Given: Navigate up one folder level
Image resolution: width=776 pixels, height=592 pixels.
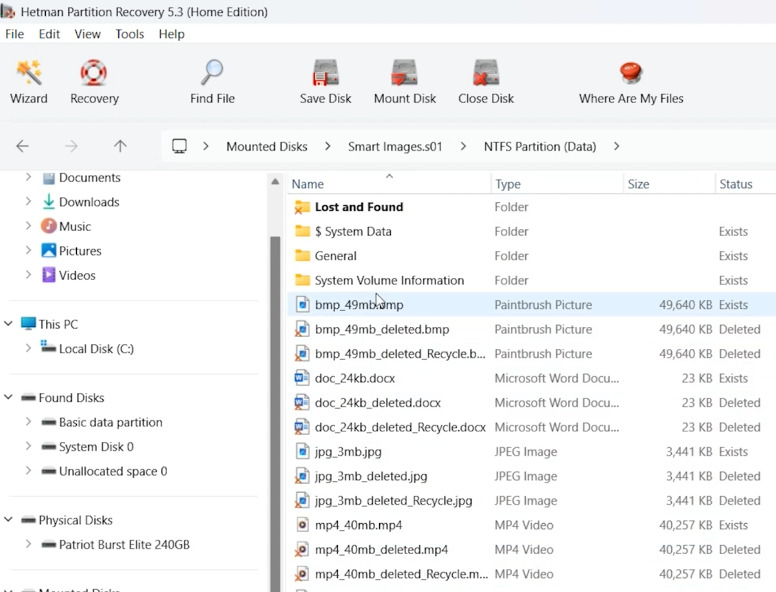Looking at the screenshot, I should tap(120, 146).
